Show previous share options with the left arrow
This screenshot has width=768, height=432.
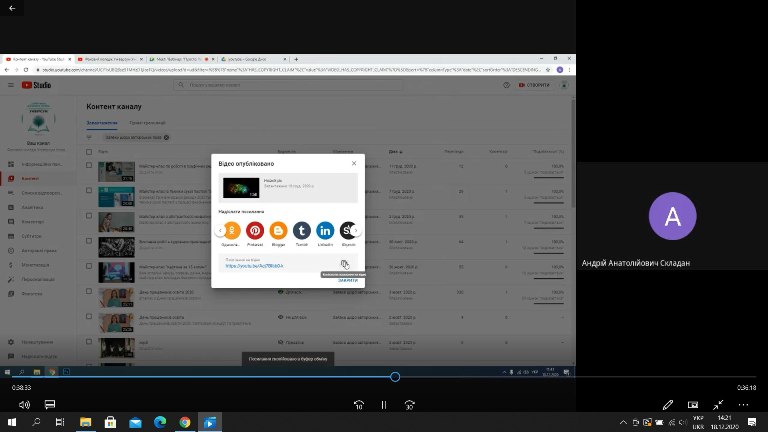click(x=220, y=230)
